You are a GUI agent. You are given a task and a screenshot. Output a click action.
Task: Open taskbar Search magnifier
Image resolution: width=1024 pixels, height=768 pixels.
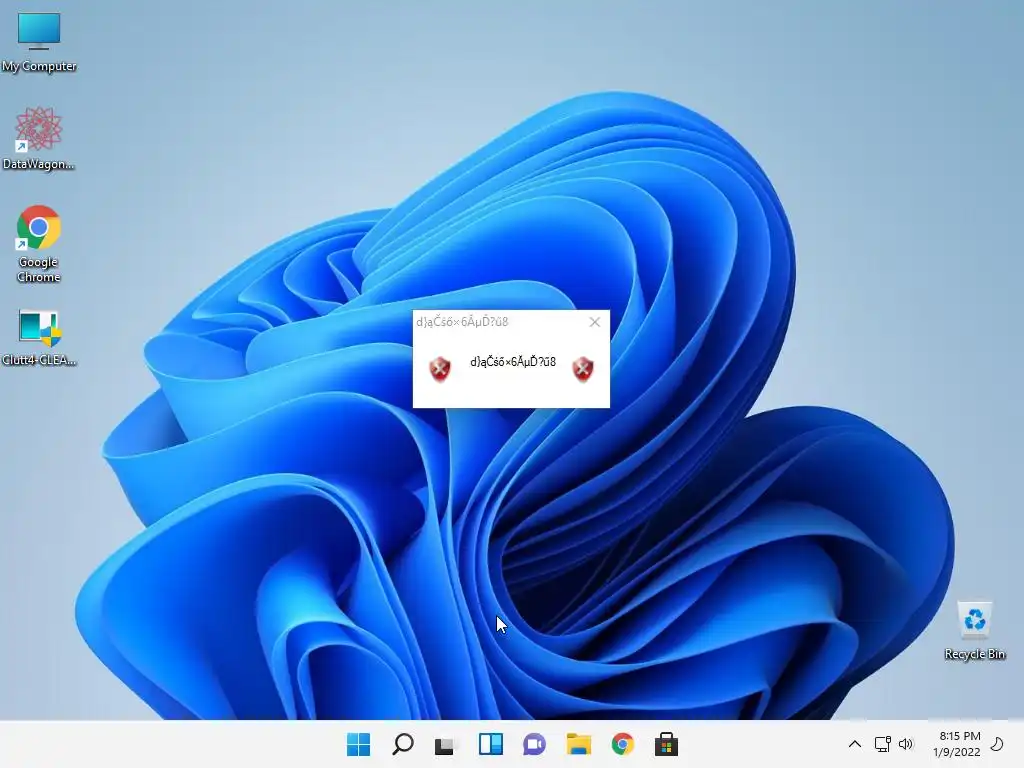tap(402, 744)
